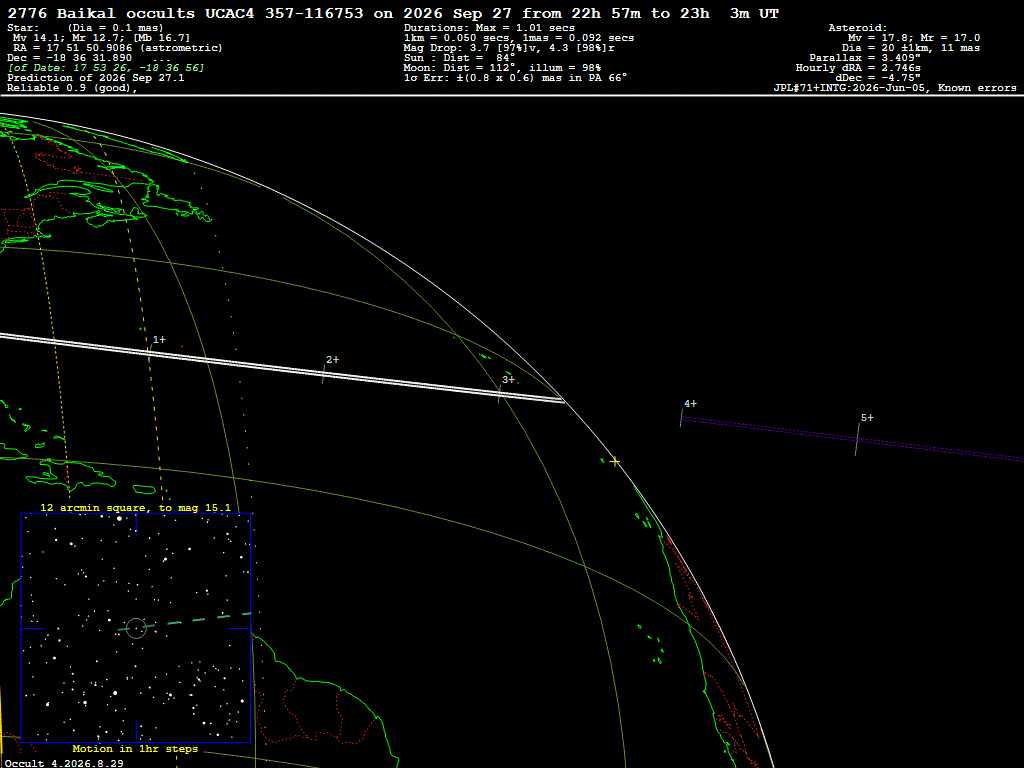
Task: Select the Reliable 0.9 (good) text
Action: point(72,88)
